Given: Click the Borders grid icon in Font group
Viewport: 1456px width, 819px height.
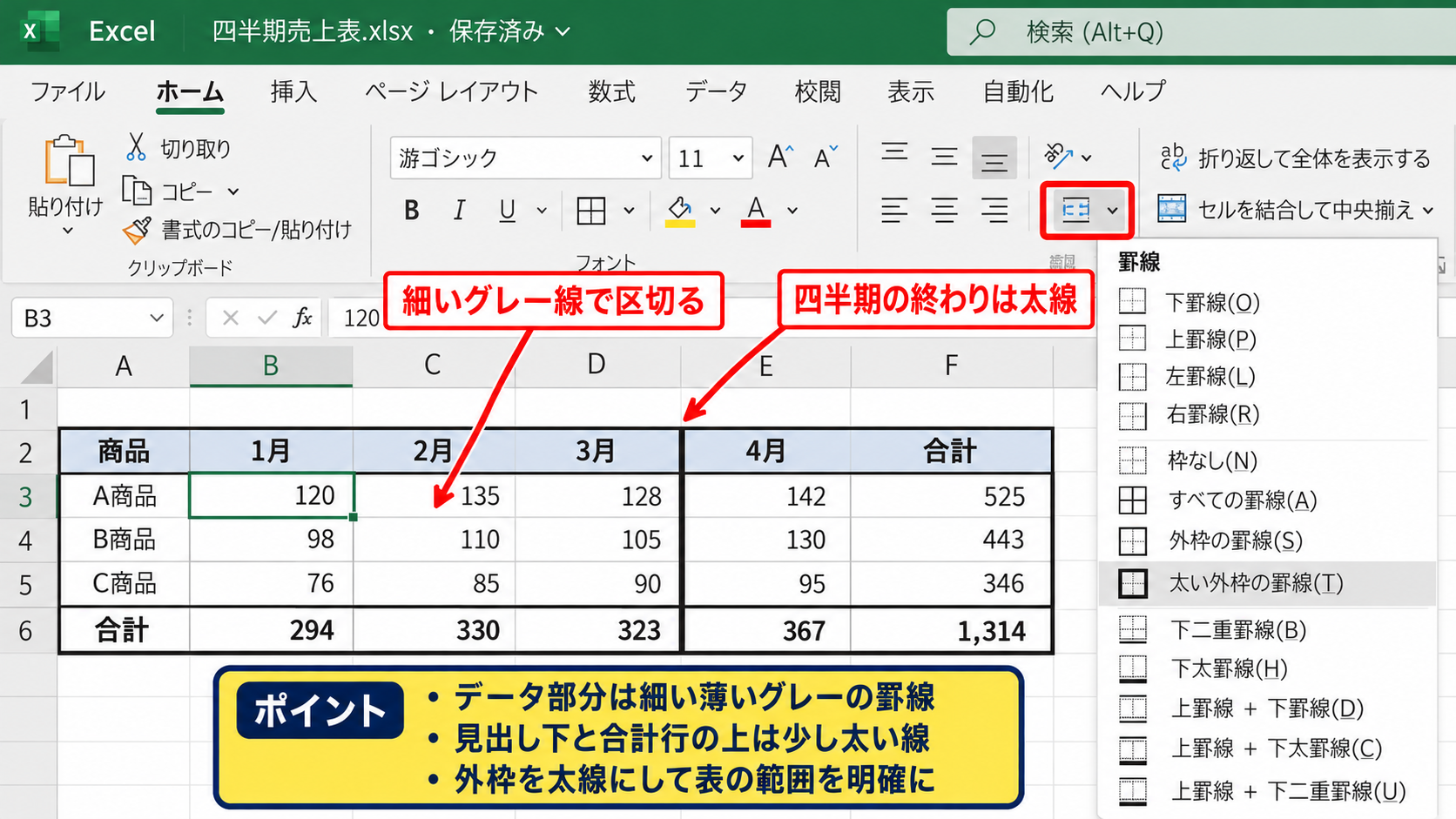Looking at the screenshot, I should tap(591, 210).
